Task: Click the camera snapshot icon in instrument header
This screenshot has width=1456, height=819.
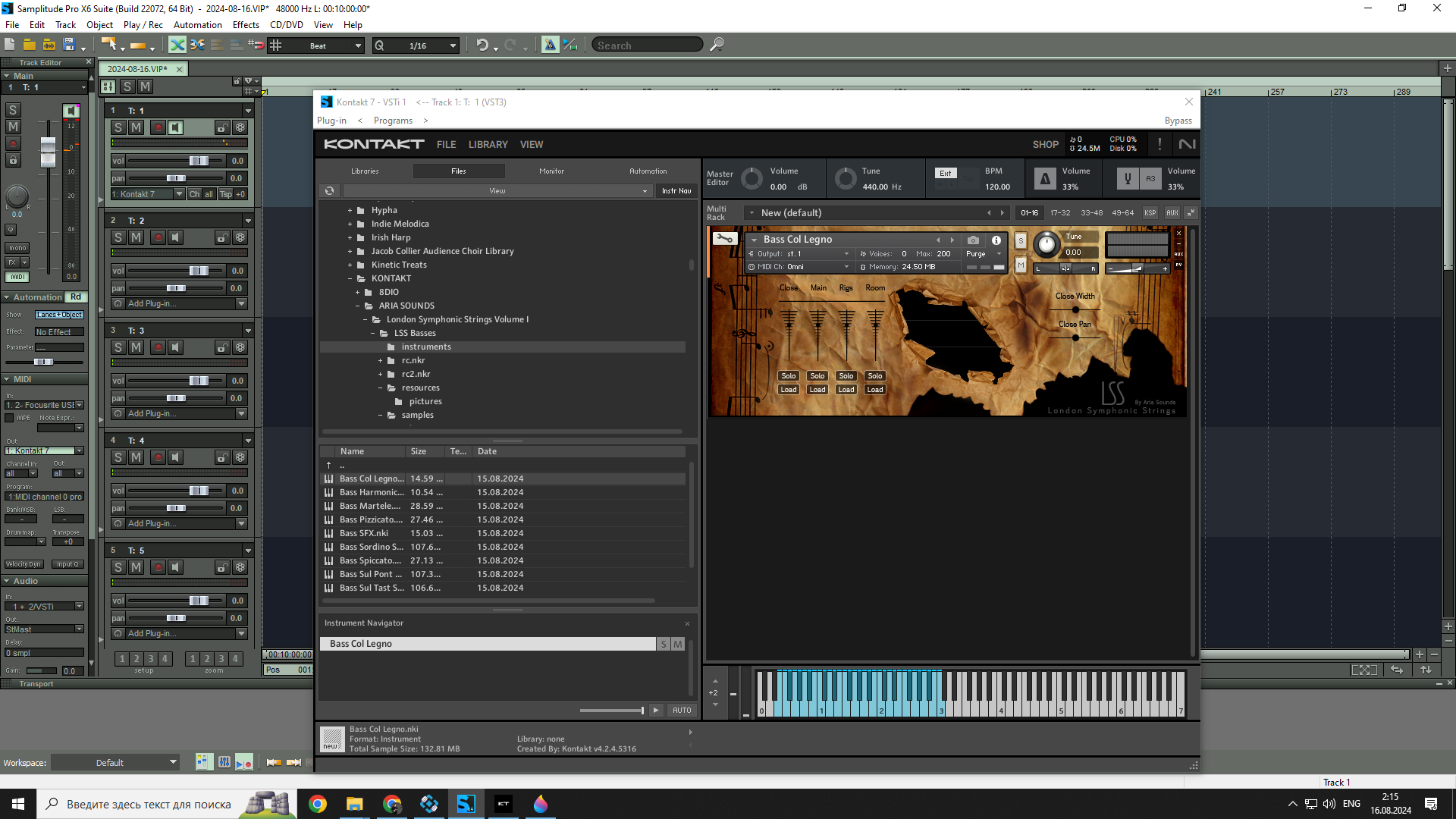Action: click(x=973, y=240)
